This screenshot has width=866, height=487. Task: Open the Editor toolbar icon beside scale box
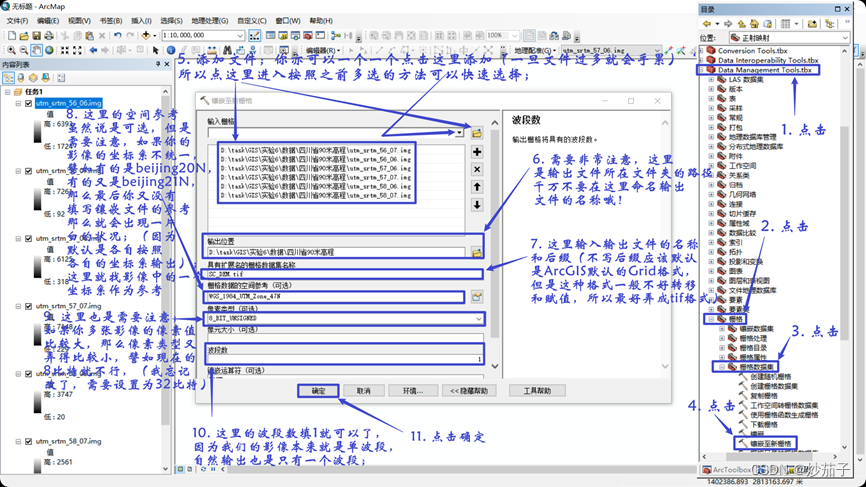(255, 35)
